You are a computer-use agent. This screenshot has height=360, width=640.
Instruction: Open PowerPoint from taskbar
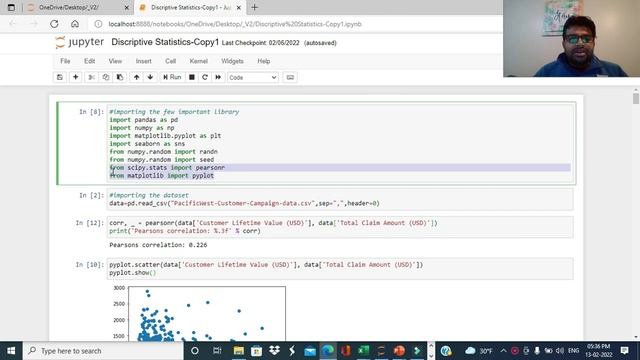pos(399,351)
